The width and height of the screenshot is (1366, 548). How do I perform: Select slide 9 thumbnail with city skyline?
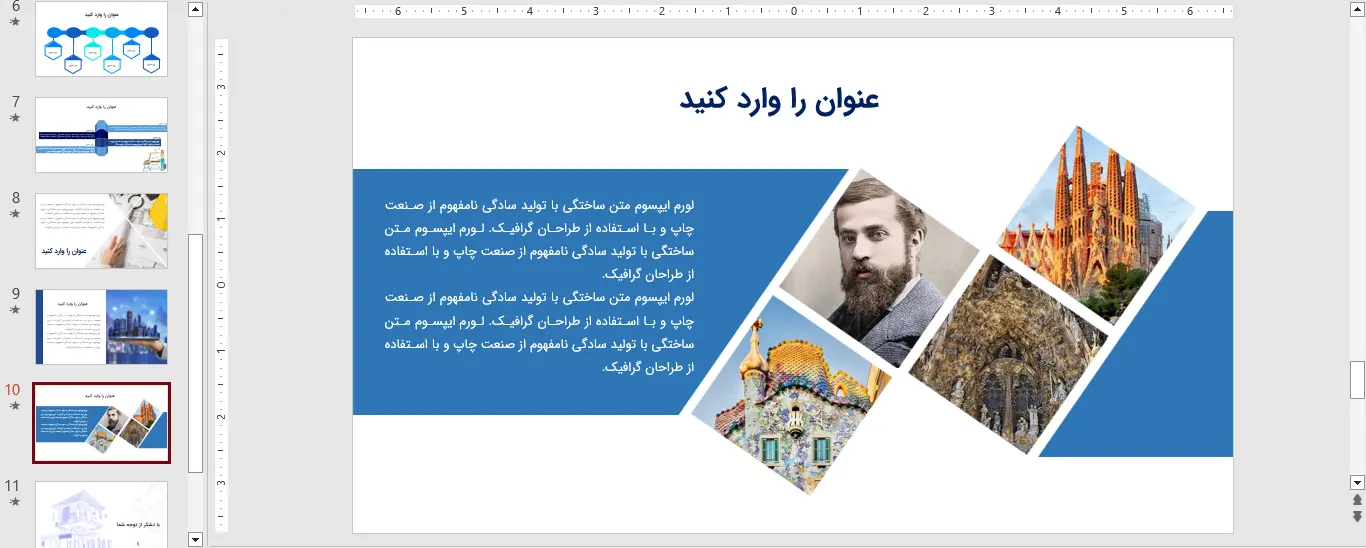click(x=102, y=327)
